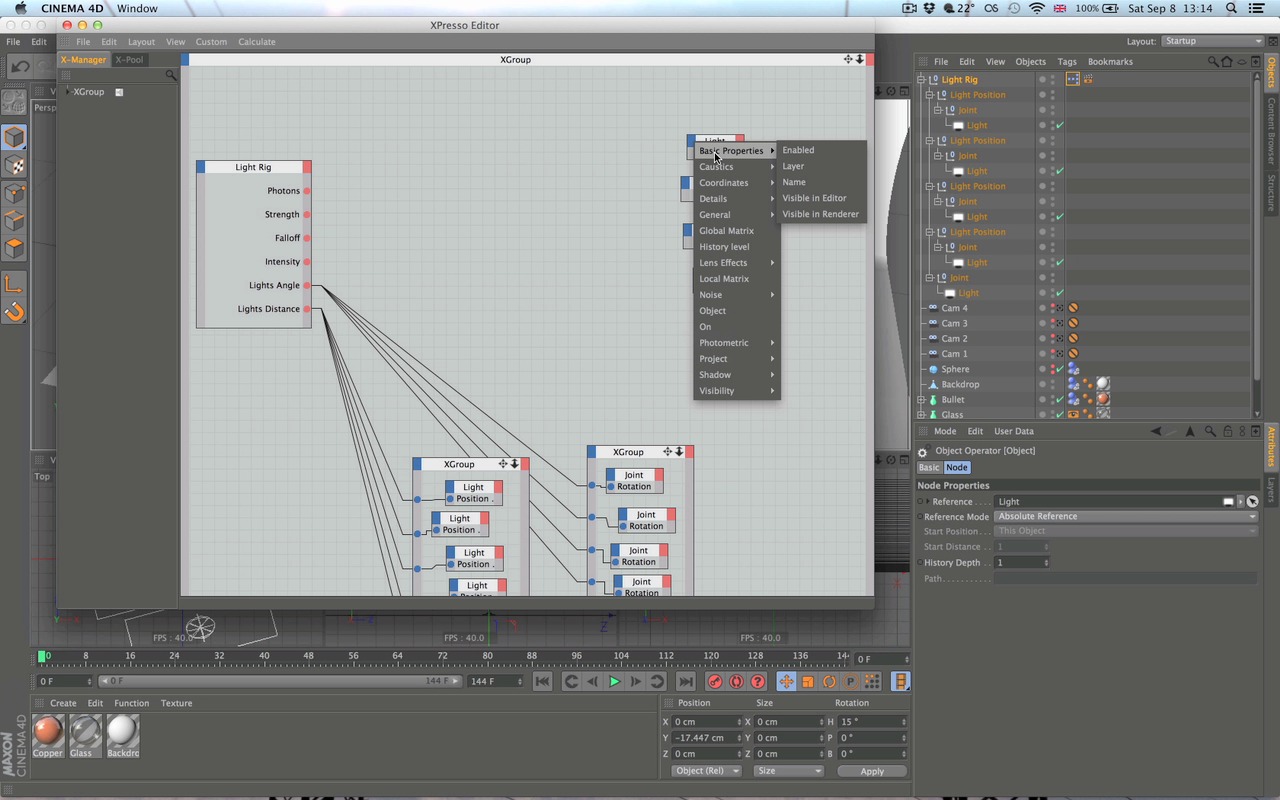Click the Attribute Manager up arrow
Viewport: 1280px width, 800px height.
1190,431
